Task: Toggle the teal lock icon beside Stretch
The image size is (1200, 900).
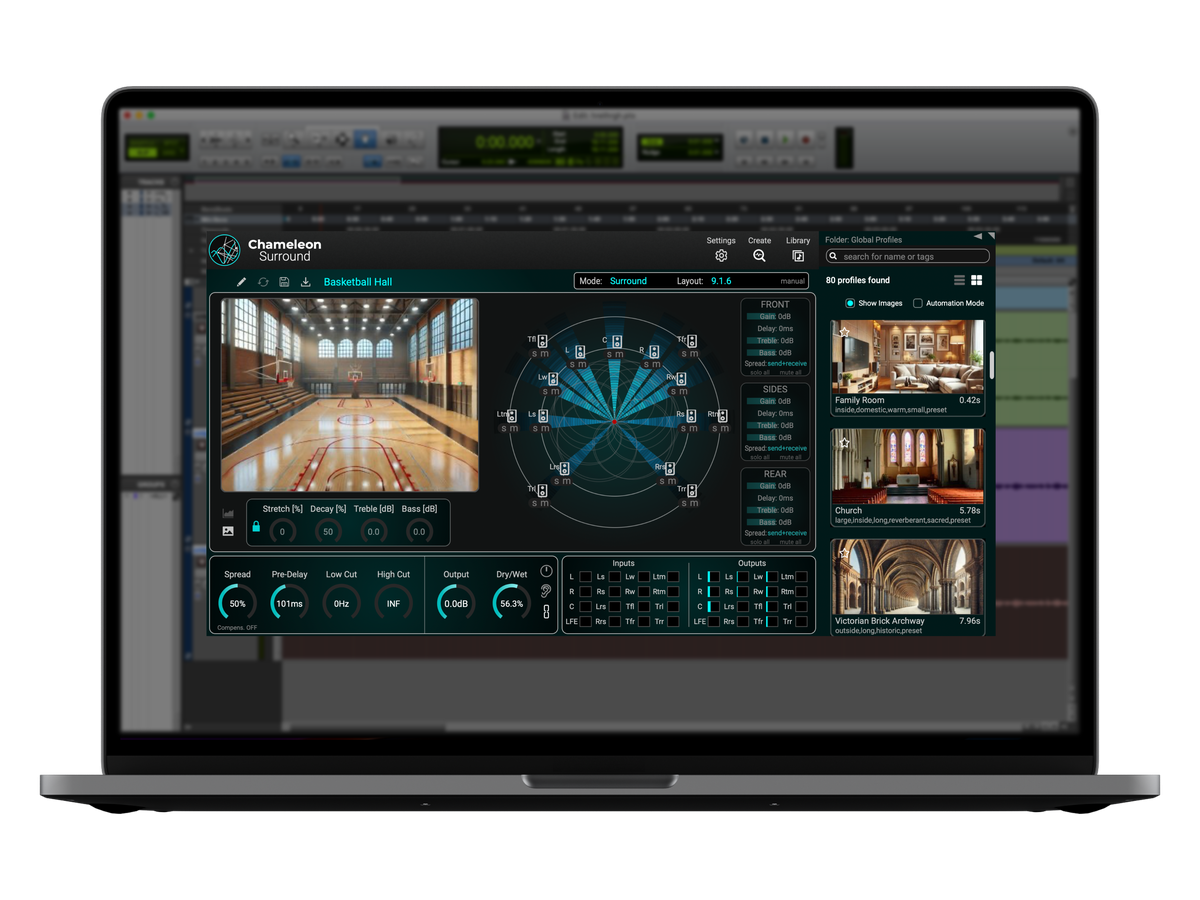Action: pos(256,526)
